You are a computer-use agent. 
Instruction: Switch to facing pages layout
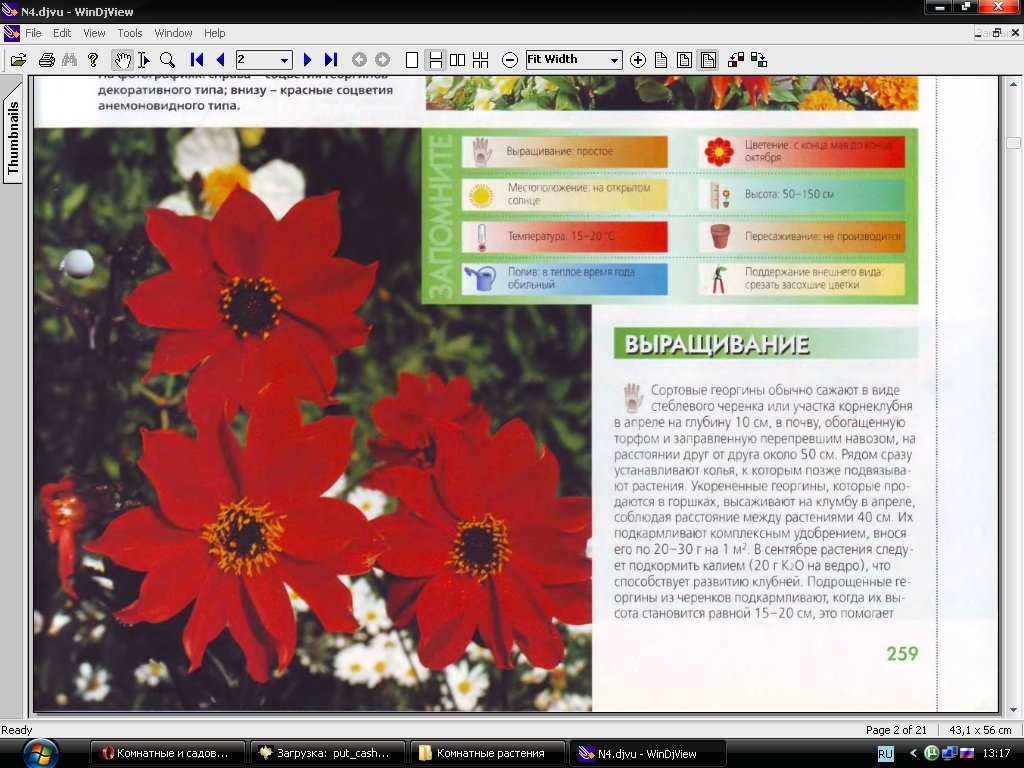pyautogui.click(x=457, y=60)
